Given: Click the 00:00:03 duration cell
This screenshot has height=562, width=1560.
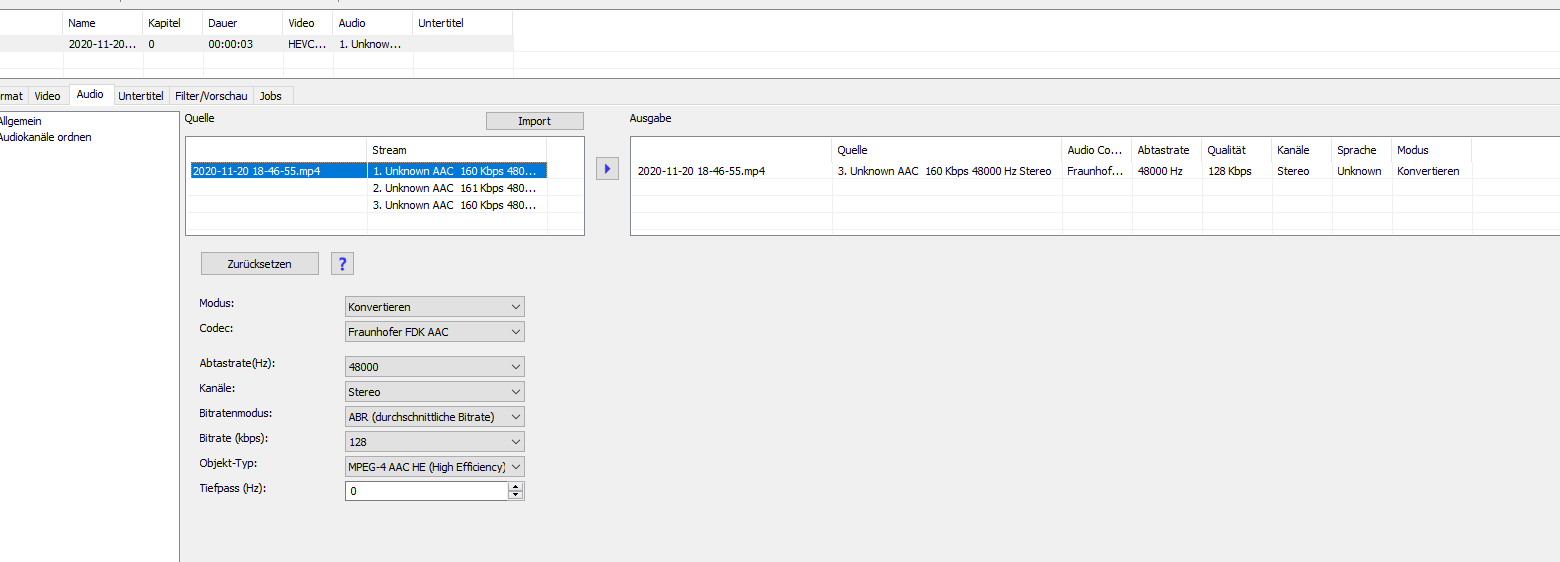Looking at the screenshot, I should [243, 44].
